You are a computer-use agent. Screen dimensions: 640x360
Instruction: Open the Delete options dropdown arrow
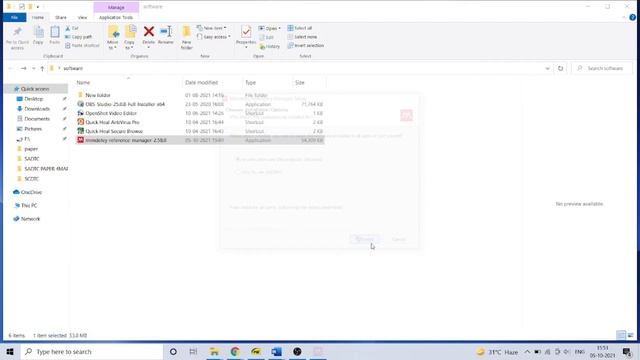(149, 47)
